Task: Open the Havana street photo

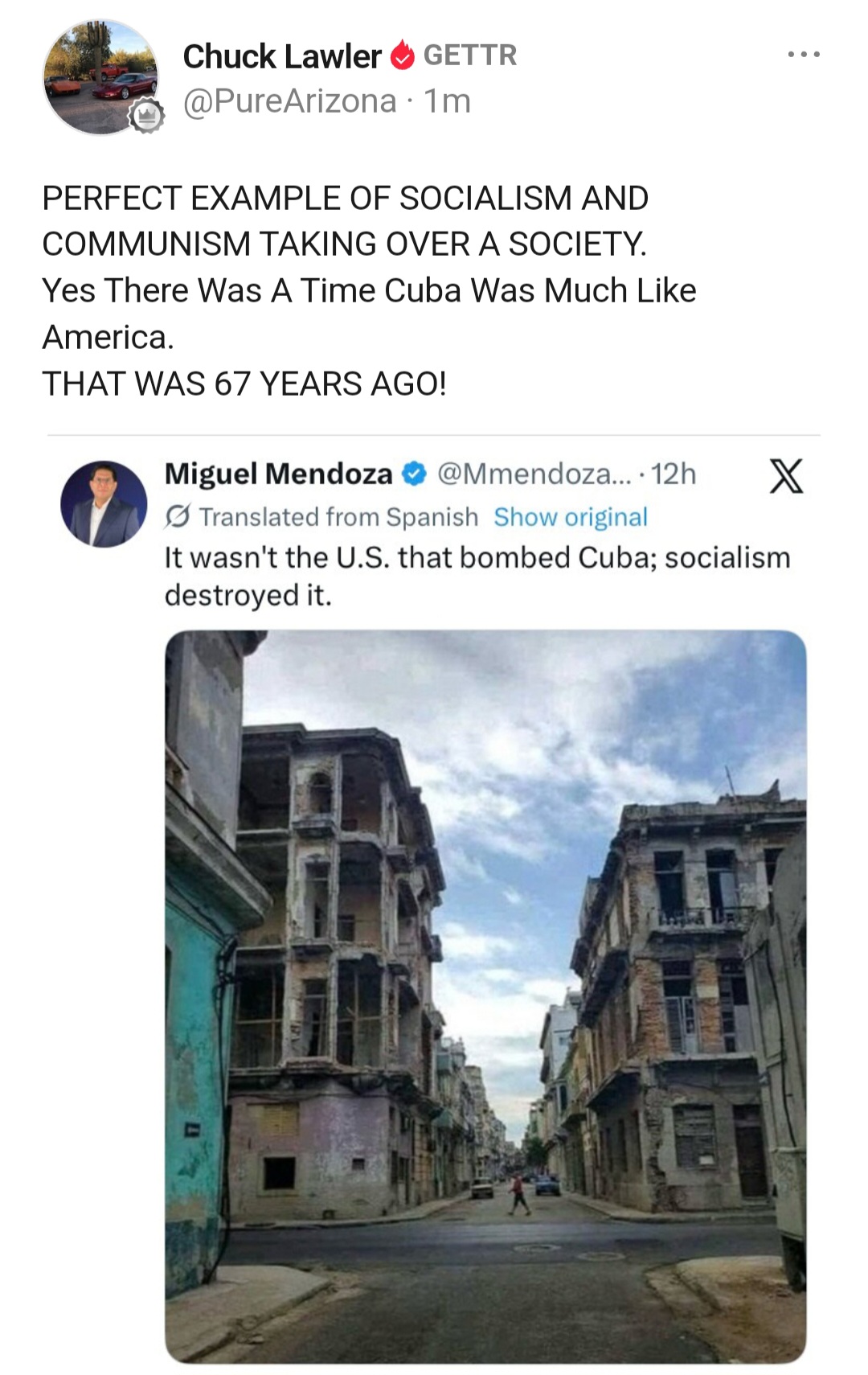Action: (485, 996)
